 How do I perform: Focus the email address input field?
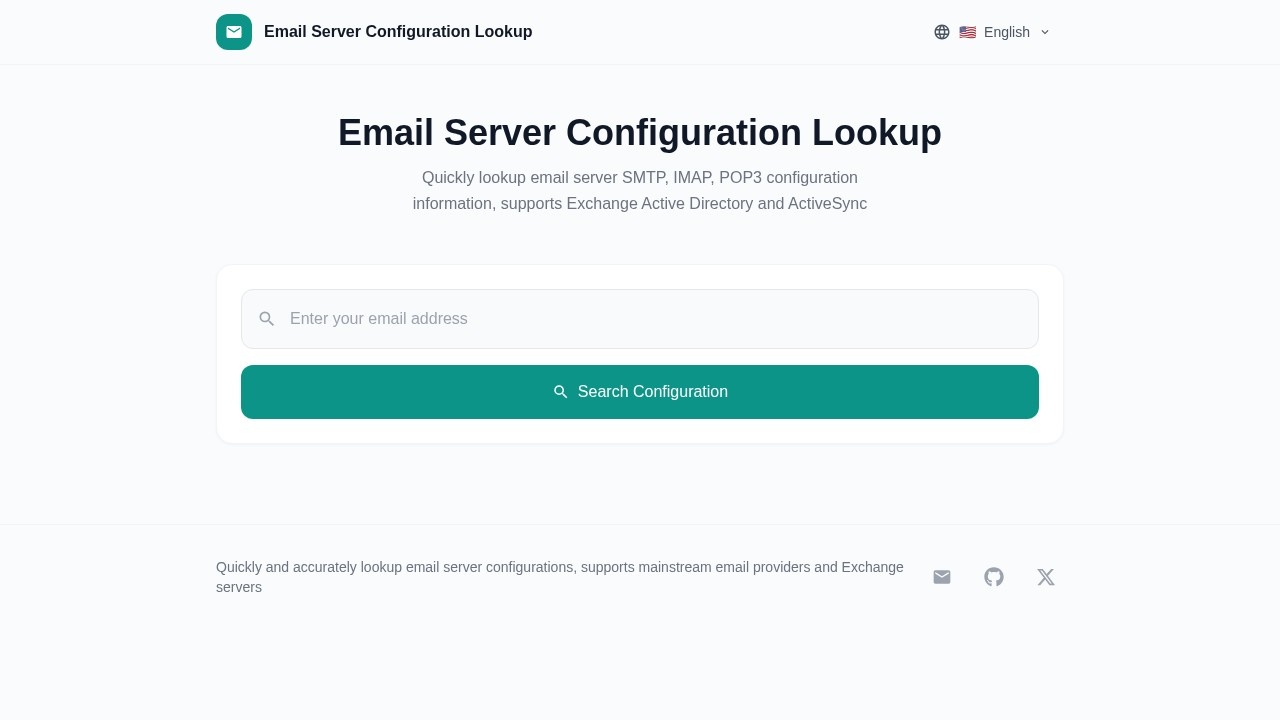[650, 319]
